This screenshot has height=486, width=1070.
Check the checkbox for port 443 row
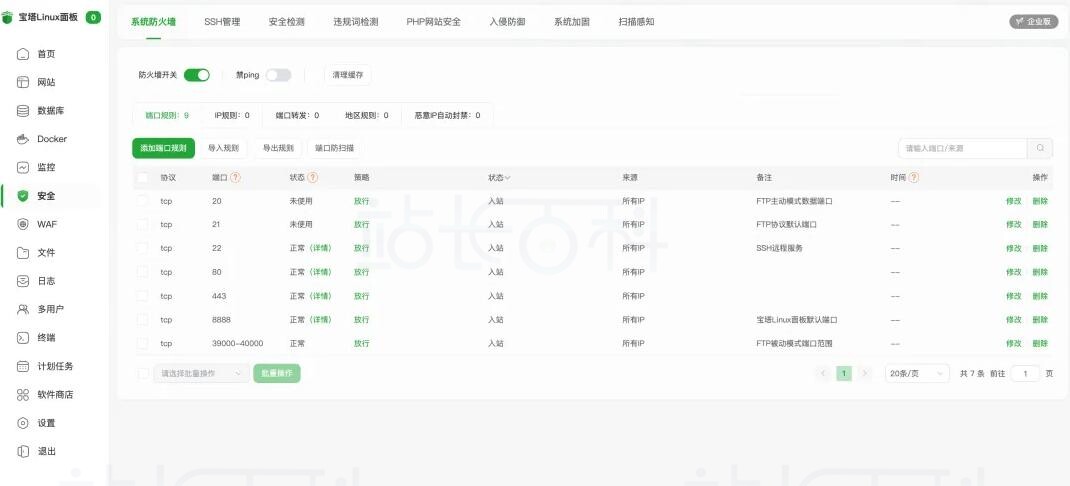point(143,296)
